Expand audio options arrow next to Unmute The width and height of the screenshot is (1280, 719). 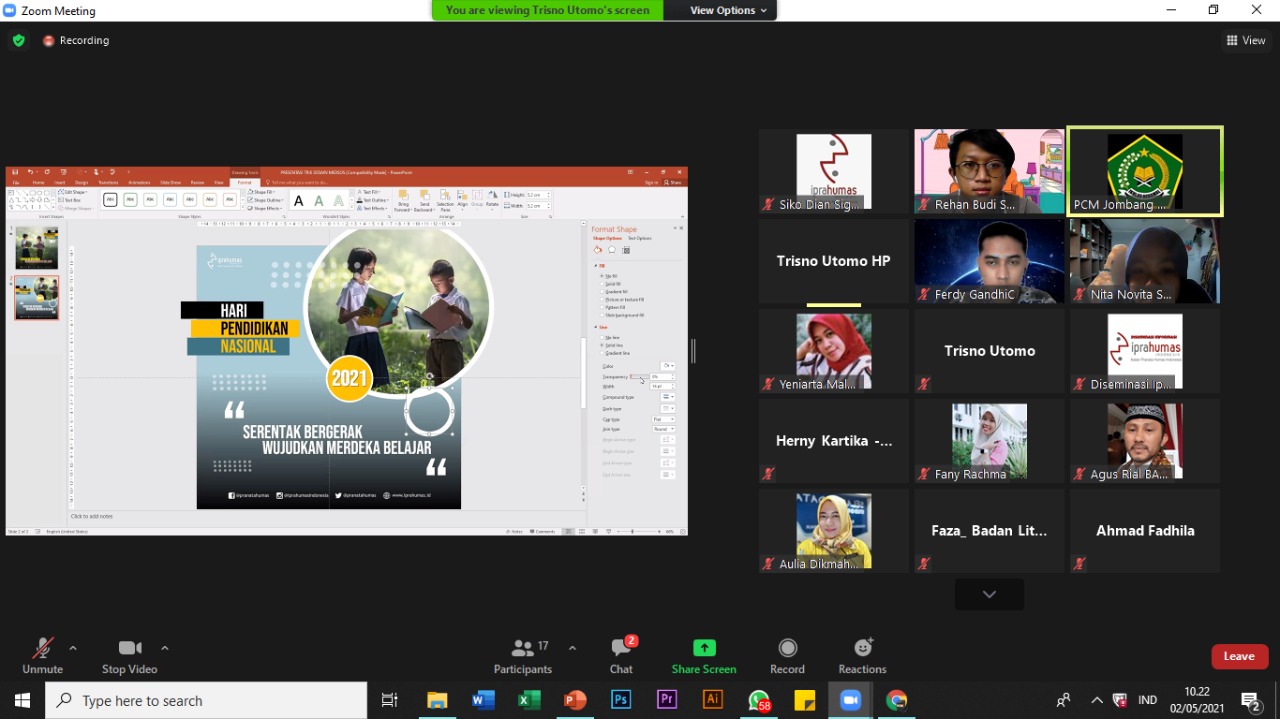click(73, 647)
